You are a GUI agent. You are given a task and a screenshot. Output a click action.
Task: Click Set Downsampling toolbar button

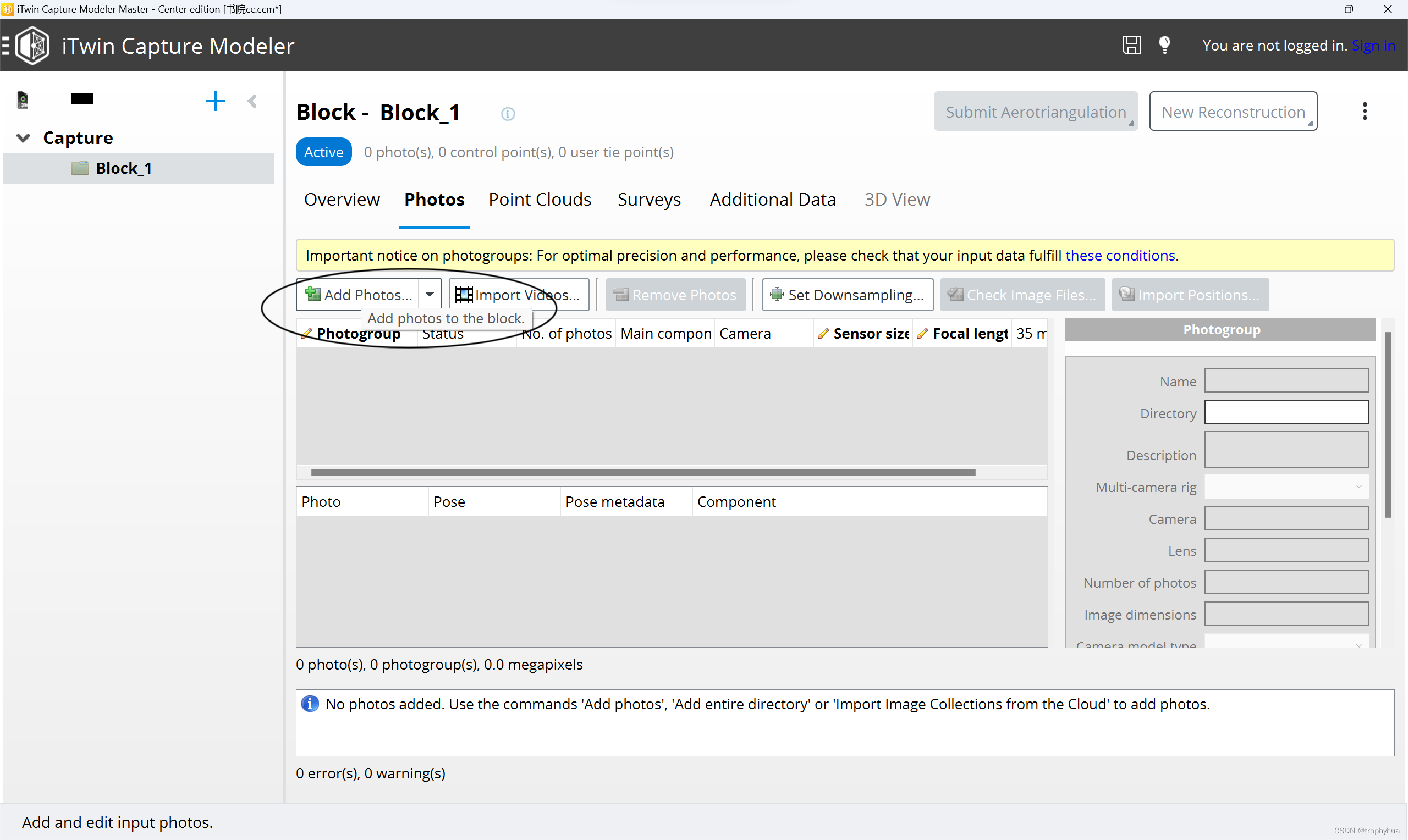pyautogui.click(x=848, y=295)
